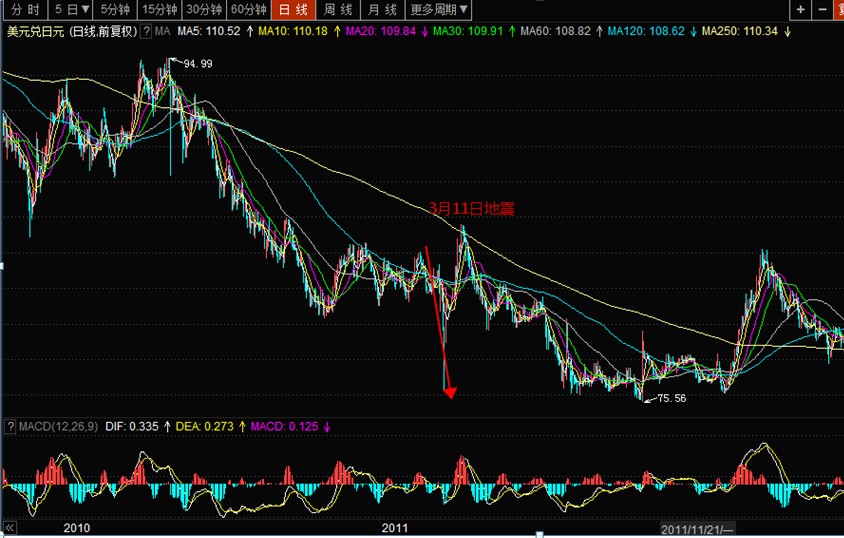Choose the 30分钟 period button
The image size is (844, 538).
click(204, 10)
